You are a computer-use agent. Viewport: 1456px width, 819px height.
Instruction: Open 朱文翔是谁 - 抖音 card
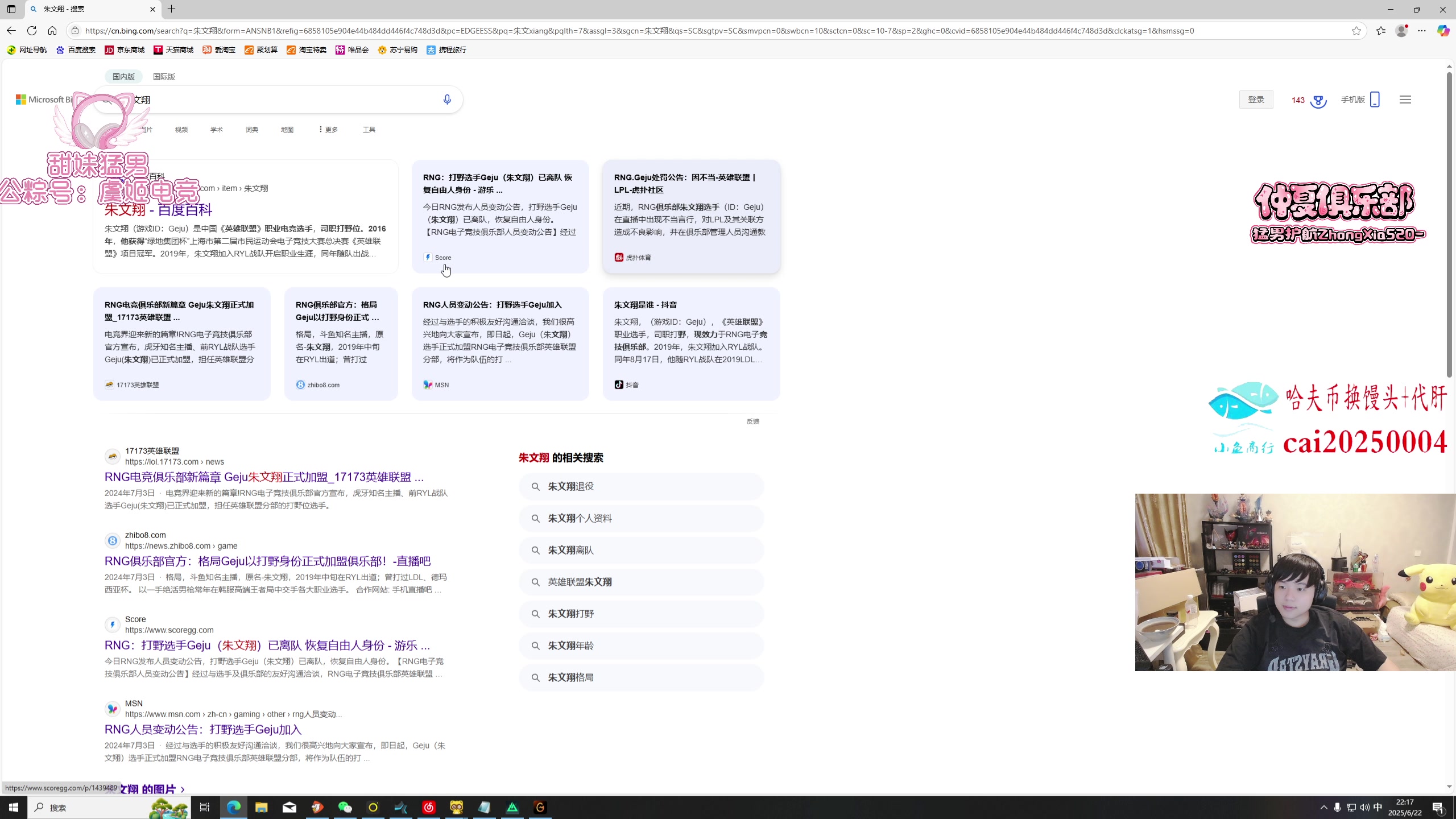(692, 344)
